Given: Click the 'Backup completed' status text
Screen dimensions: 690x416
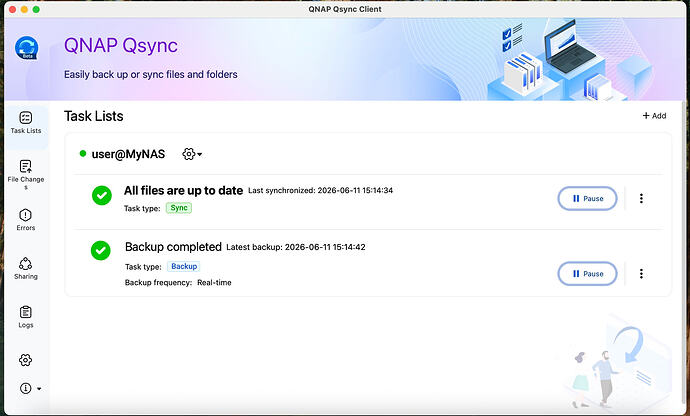Looking at the screenshot, I should 173,247.
